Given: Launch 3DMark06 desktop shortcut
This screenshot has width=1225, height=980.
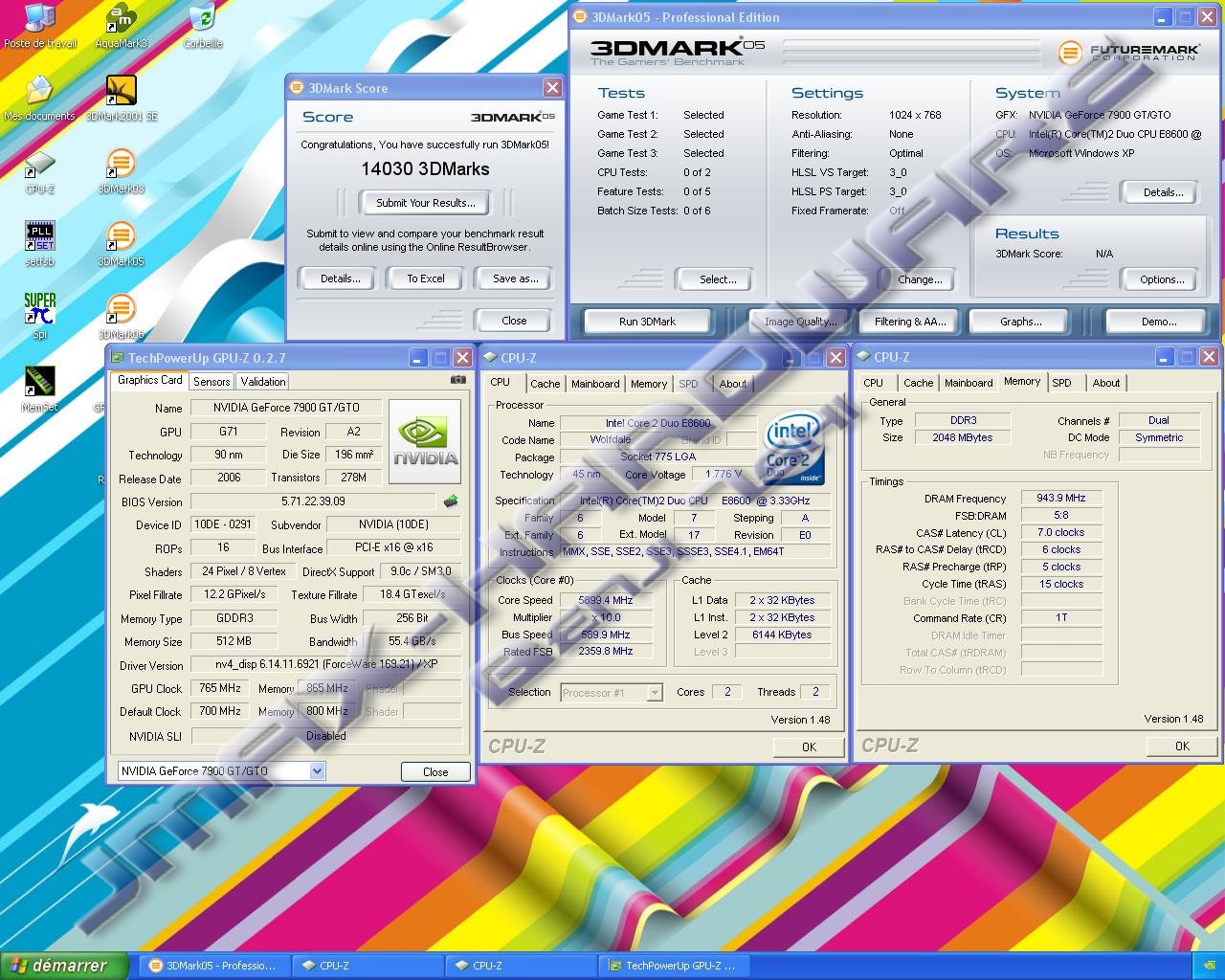Looking at the screenshot, I should (121, 317).
